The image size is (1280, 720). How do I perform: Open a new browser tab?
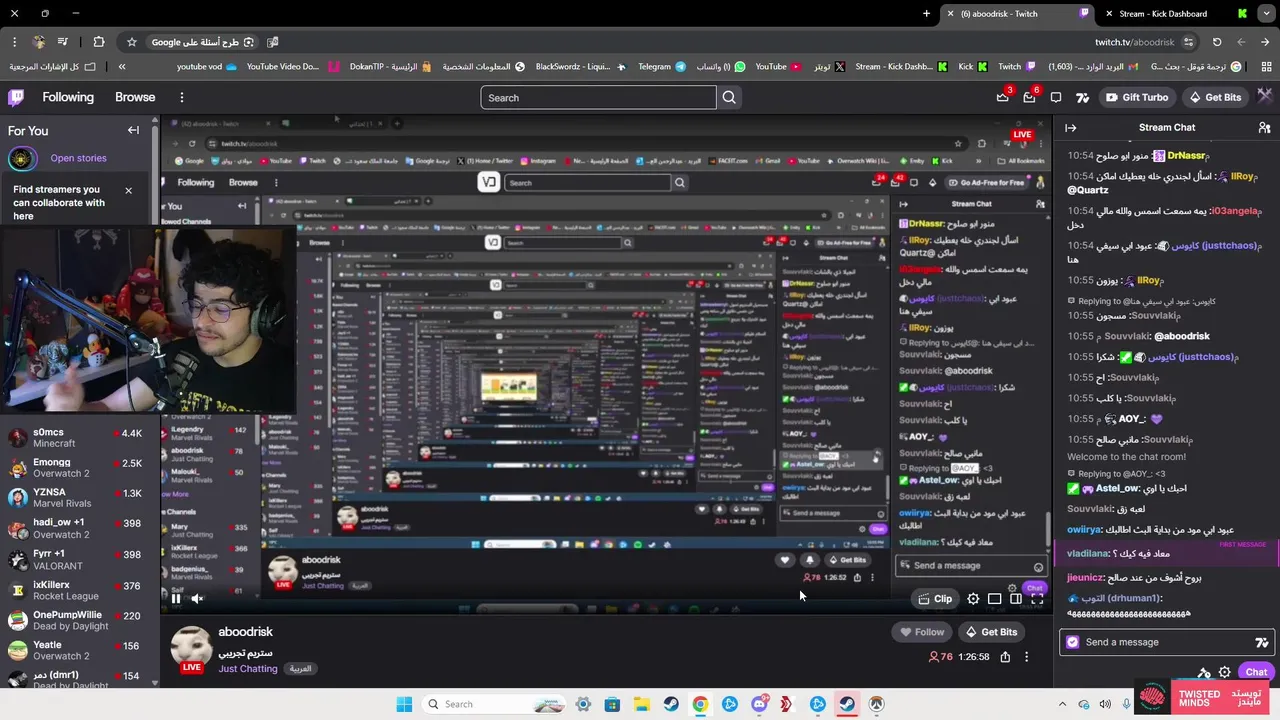click(926, 14)
